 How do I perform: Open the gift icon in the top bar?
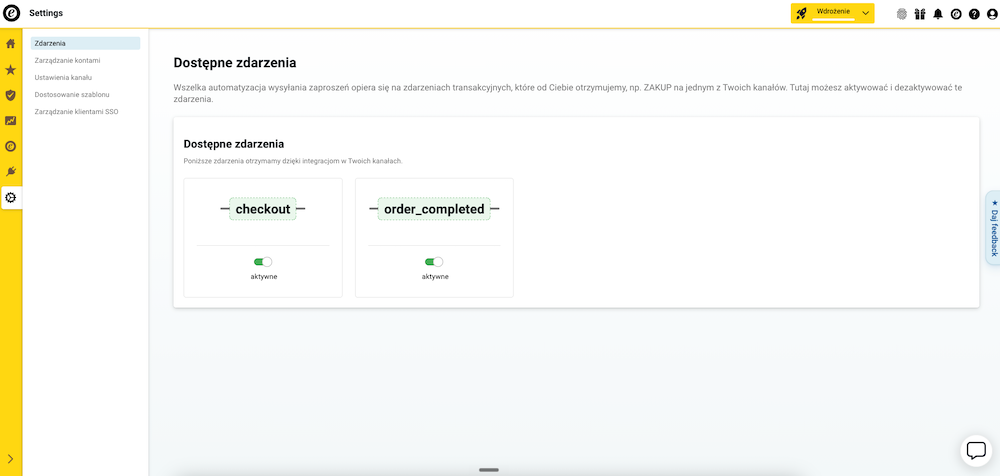[919, 14]
